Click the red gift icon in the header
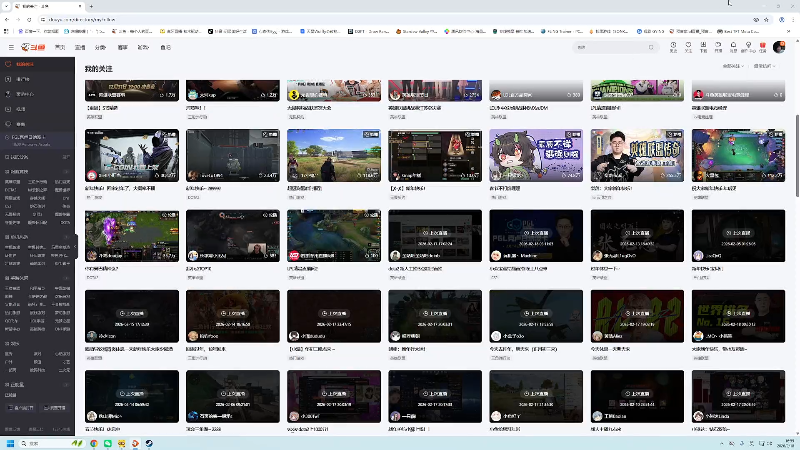This screenshot has width=800, height=450. [763, 47]
